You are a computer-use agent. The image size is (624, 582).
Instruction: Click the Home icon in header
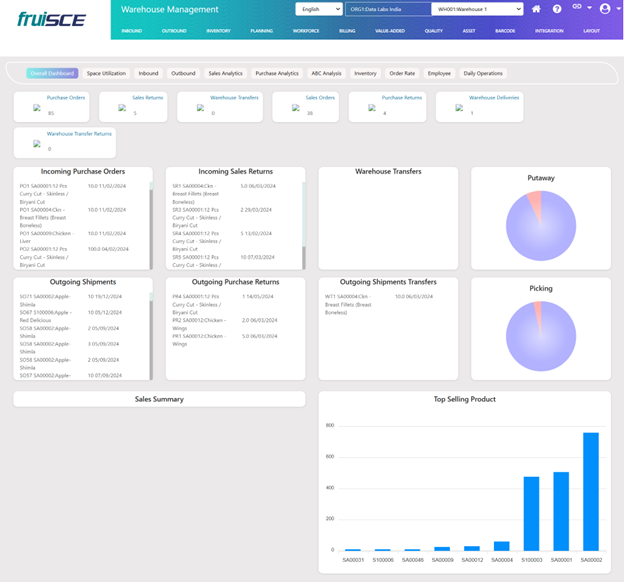(x=536, y=9)
